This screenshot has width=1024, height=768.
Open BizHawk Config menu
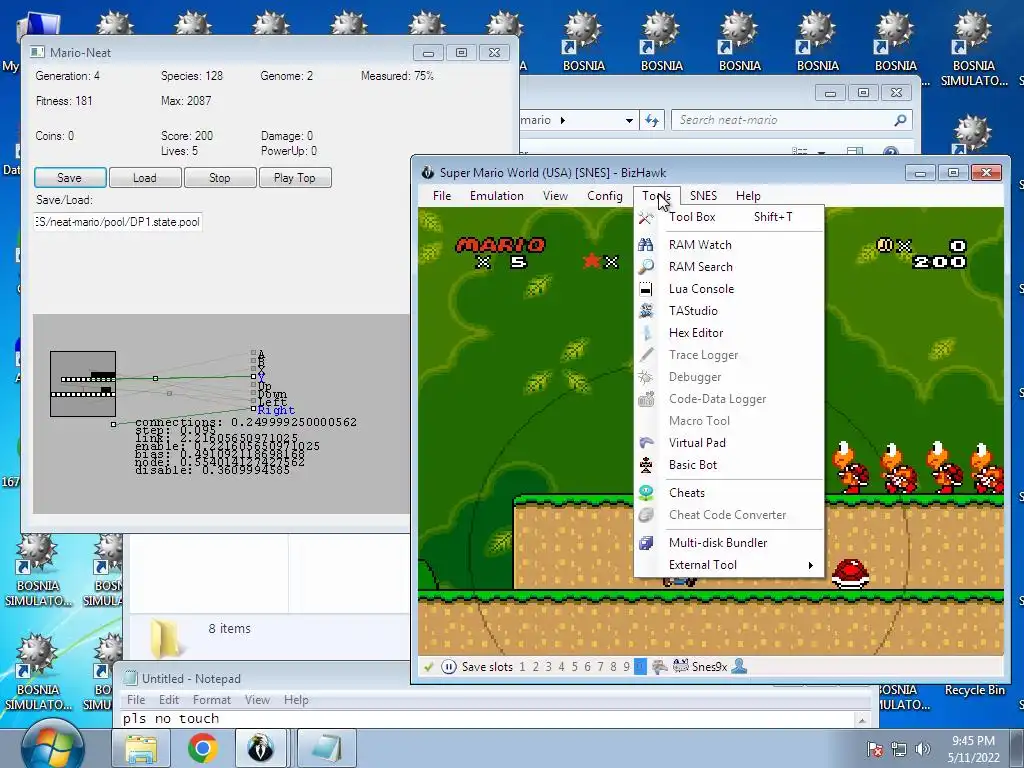coord(605,196)
